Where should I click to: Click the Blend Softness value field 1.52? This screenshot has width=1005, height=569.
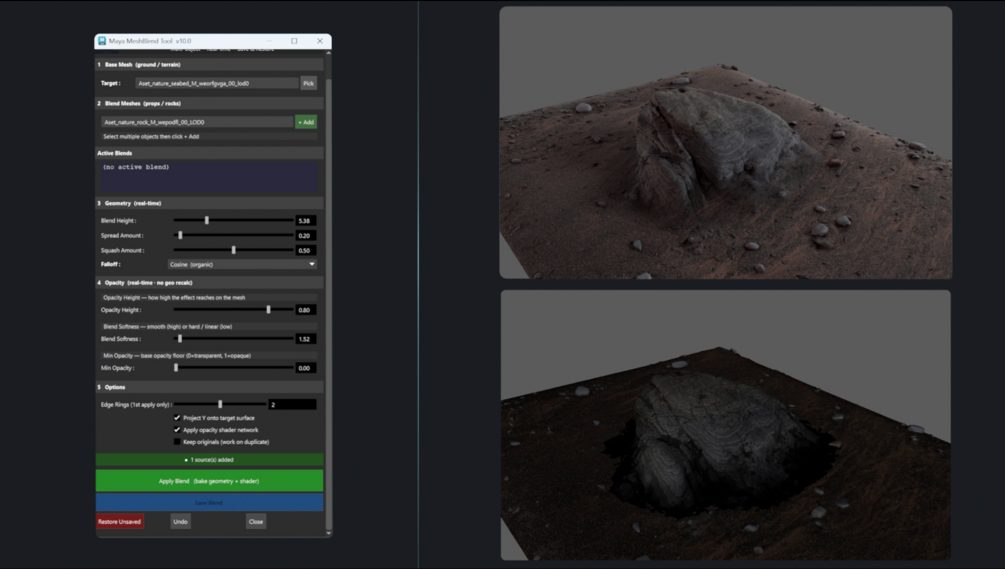tap(305, 338)
